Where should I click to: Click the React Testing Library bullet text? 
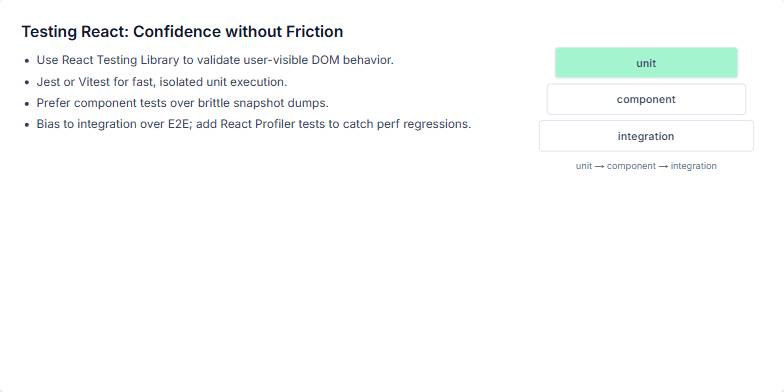point(215,60)
